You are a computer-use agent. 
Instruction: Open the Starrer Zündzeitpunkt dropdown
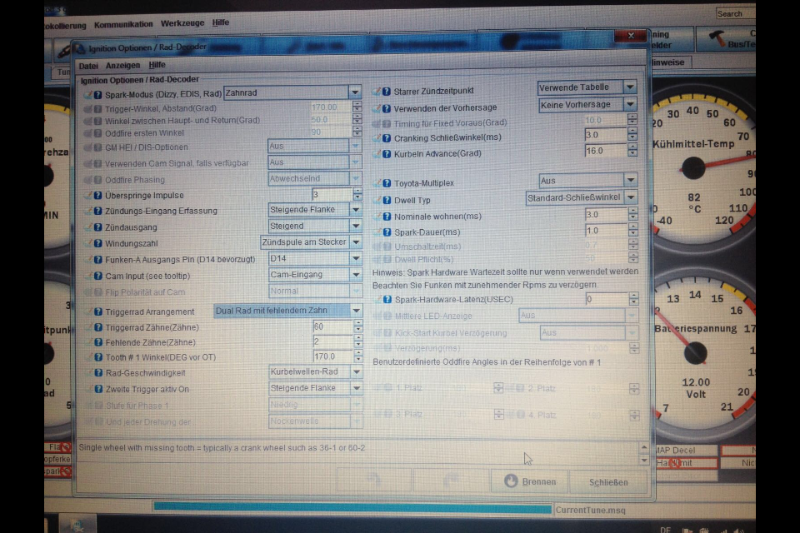point(630,88)
